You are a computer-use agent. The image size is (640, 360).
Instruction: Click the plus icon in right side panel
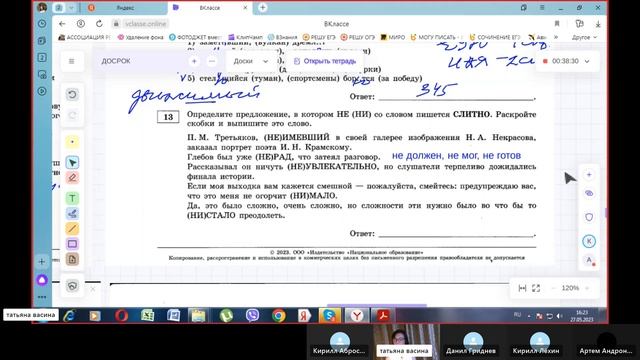589,175
